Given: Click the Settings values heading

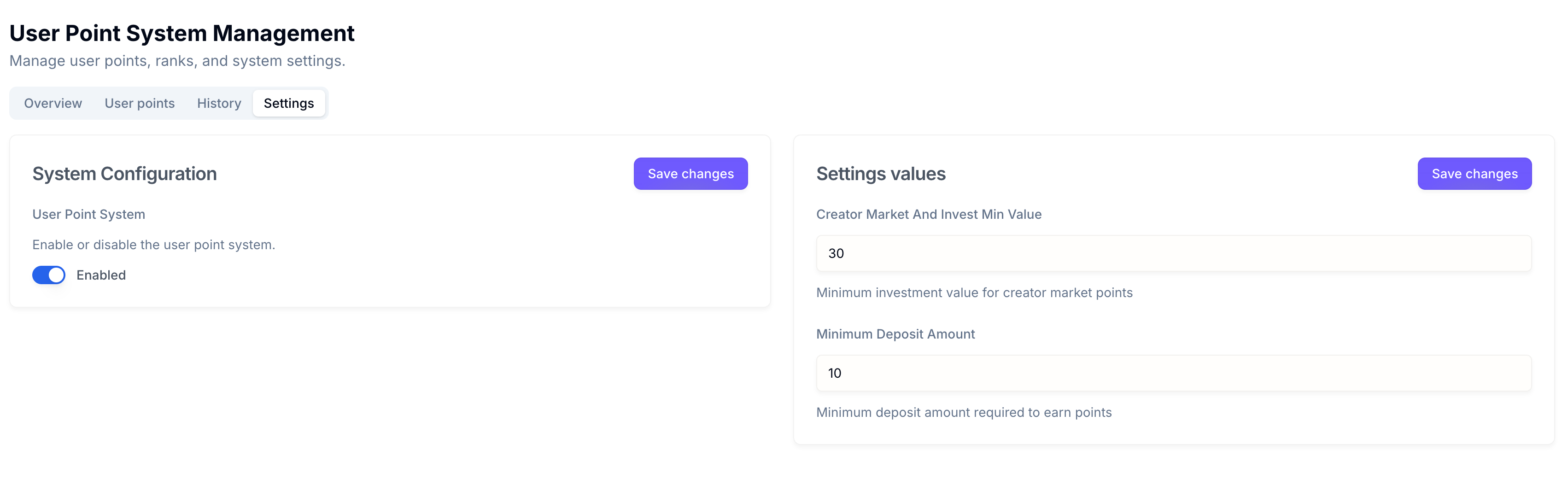Looking at the screenshot, I should 880,174.
